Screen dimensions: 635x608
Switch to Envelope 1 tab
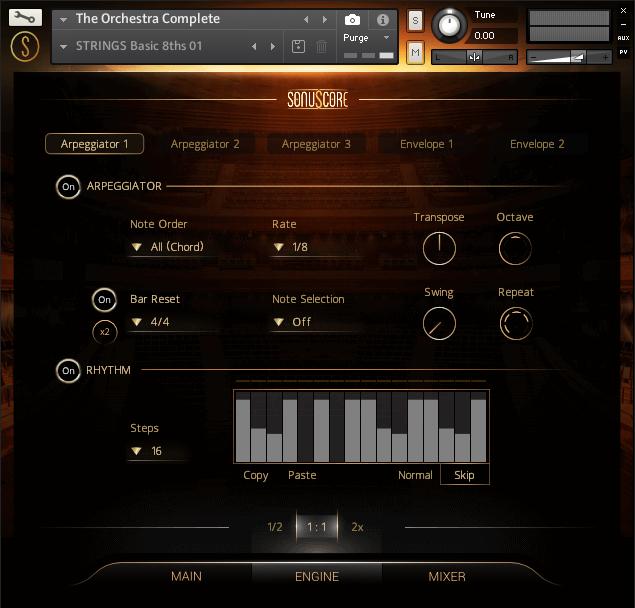(x=426, y=144)
